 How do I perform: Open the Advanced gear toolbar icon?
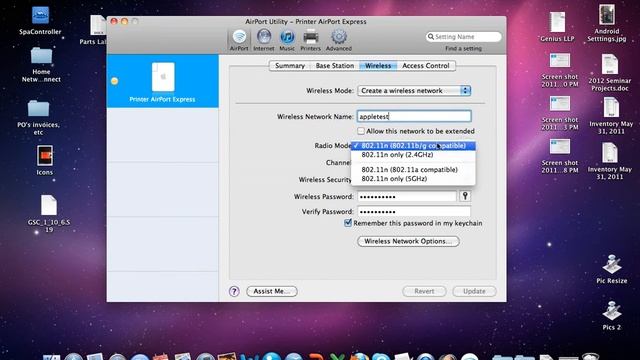pos(338,40)
